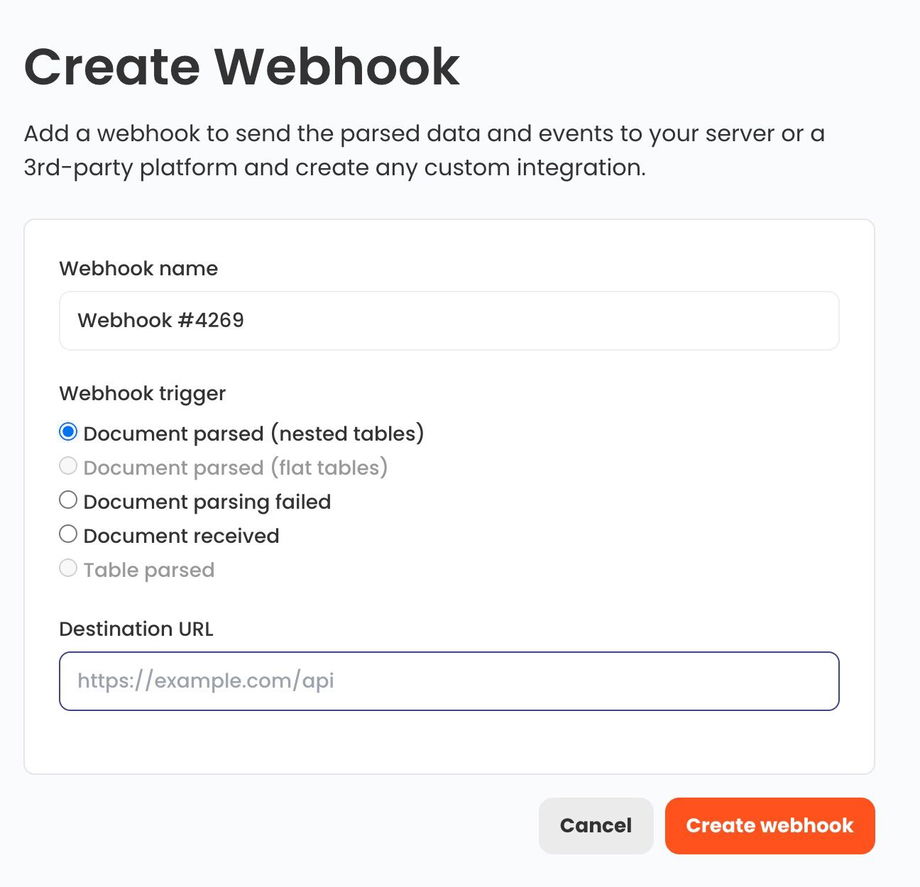Click the Document received label text
The width and height of the screenshot is (920, 887).
click(x=180, y=535)
